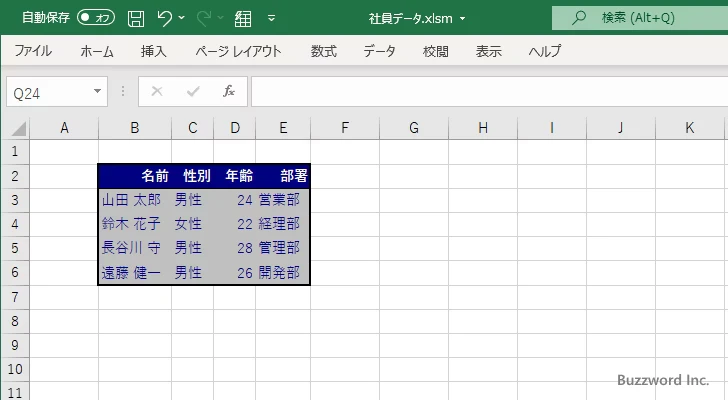This screenshot has height=400, width=728.
Task: Select column I header
Action: (x=552, y=128)
